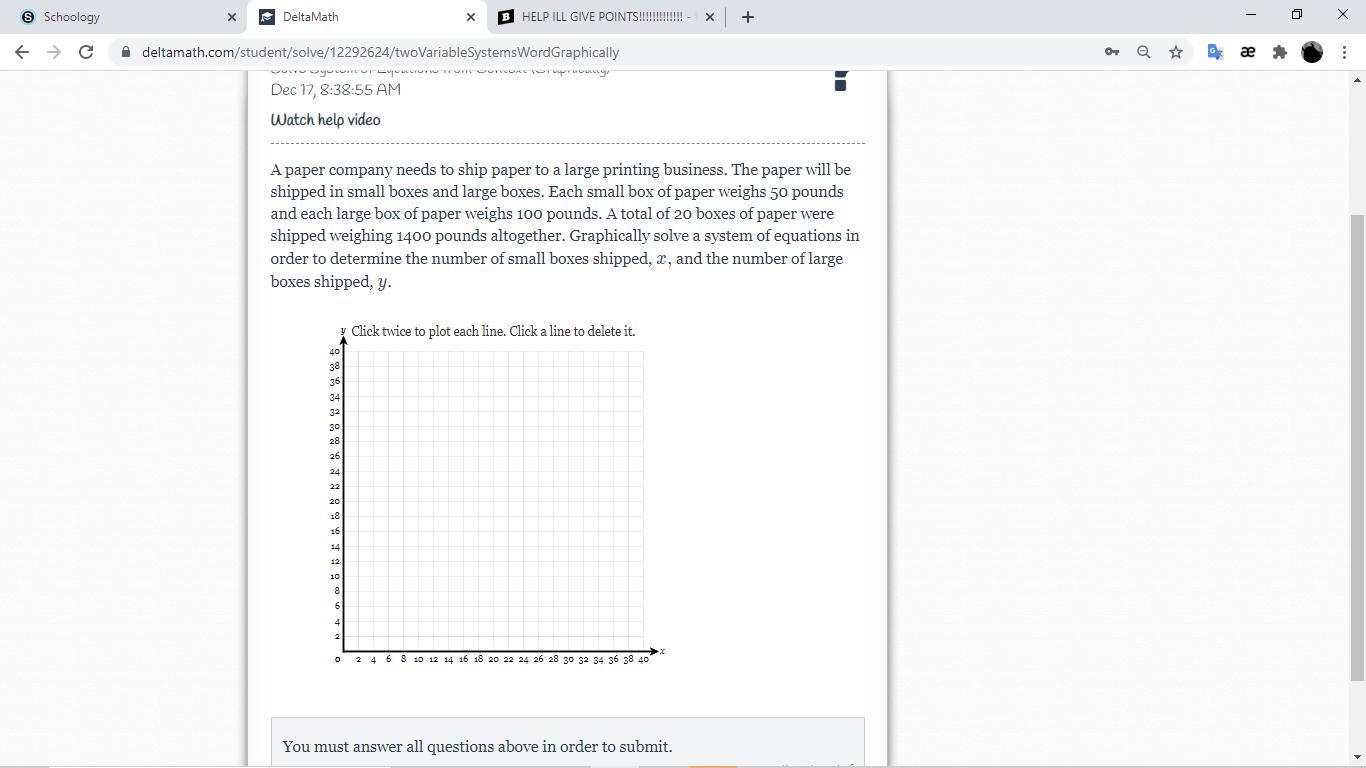This screenshot has height=768, width=1366.
Task: Click the scrollbar up arrow
Action: click(x=1357, y=79)
